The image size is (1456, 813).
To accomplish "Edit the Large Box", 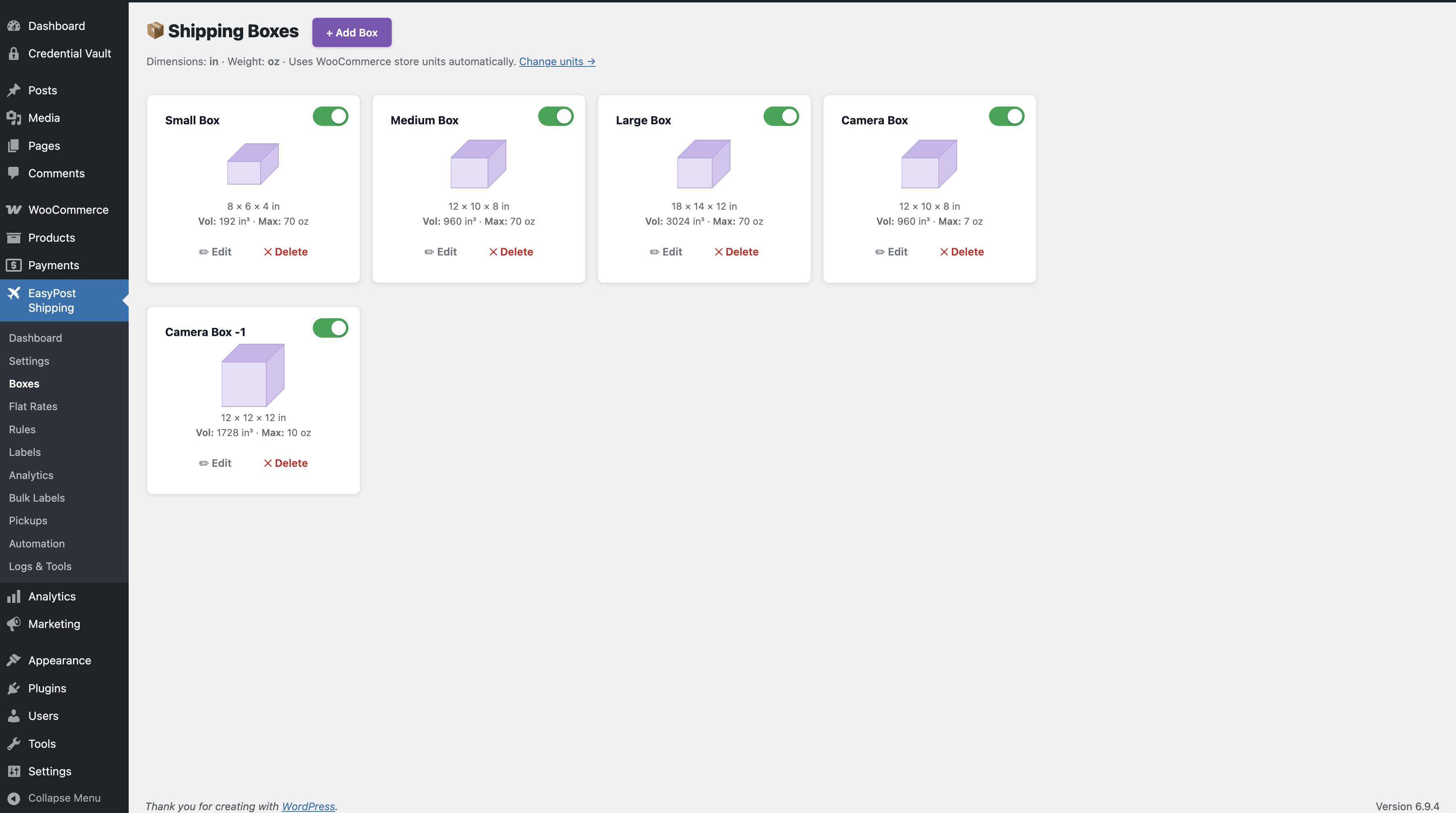I will 666,252.
